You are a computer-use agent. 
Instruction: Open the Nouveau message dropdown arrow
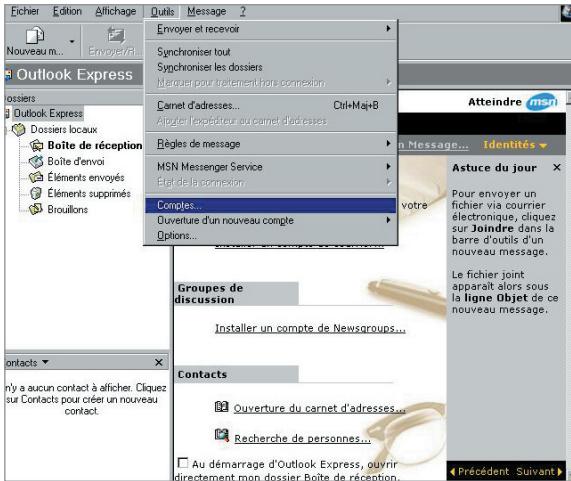(x=72, y=42)
